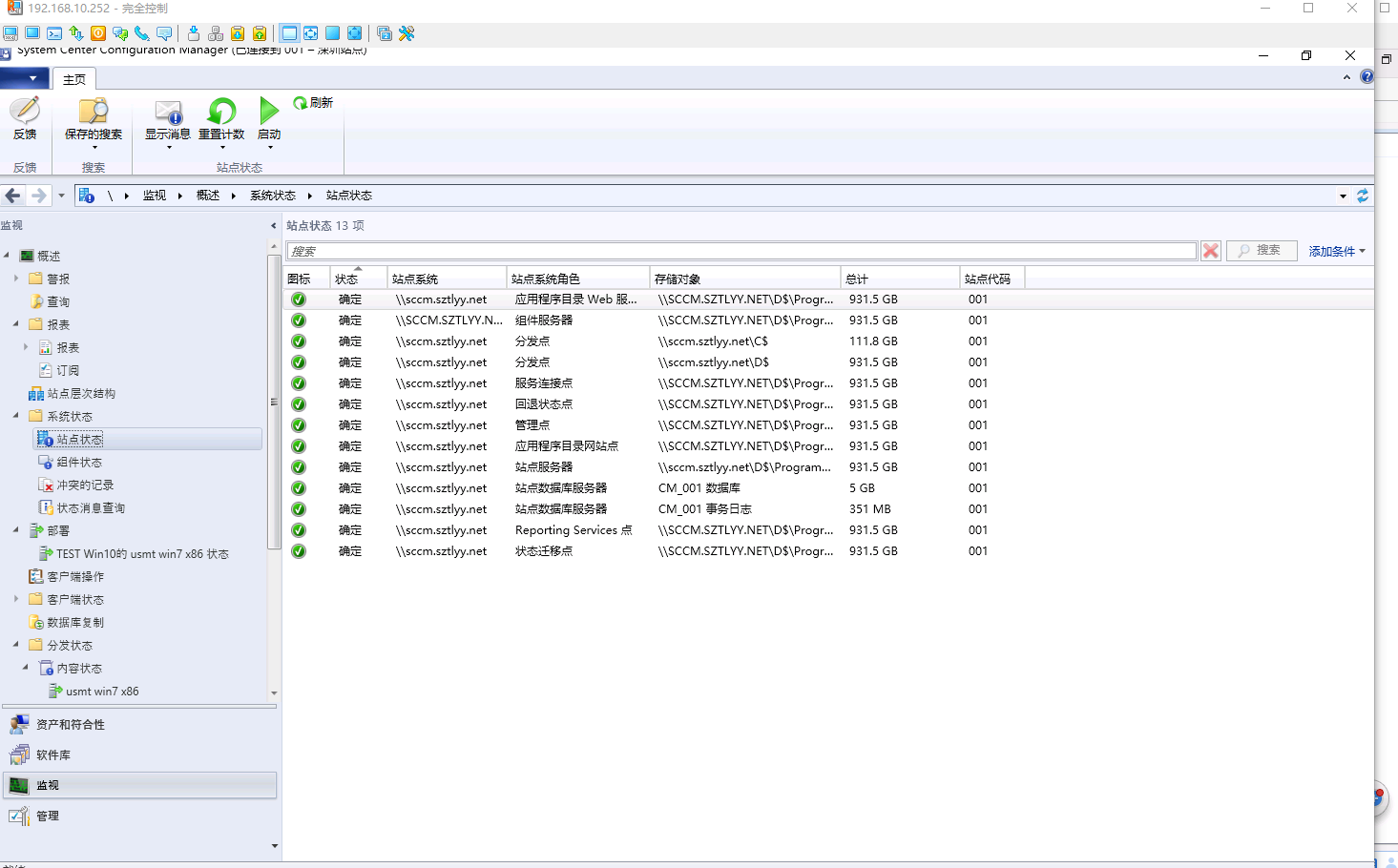The width and height of the screenshot is (1398, 868).
Task: Select the CM_001 事务日志 row
Action: coord(828,509)
